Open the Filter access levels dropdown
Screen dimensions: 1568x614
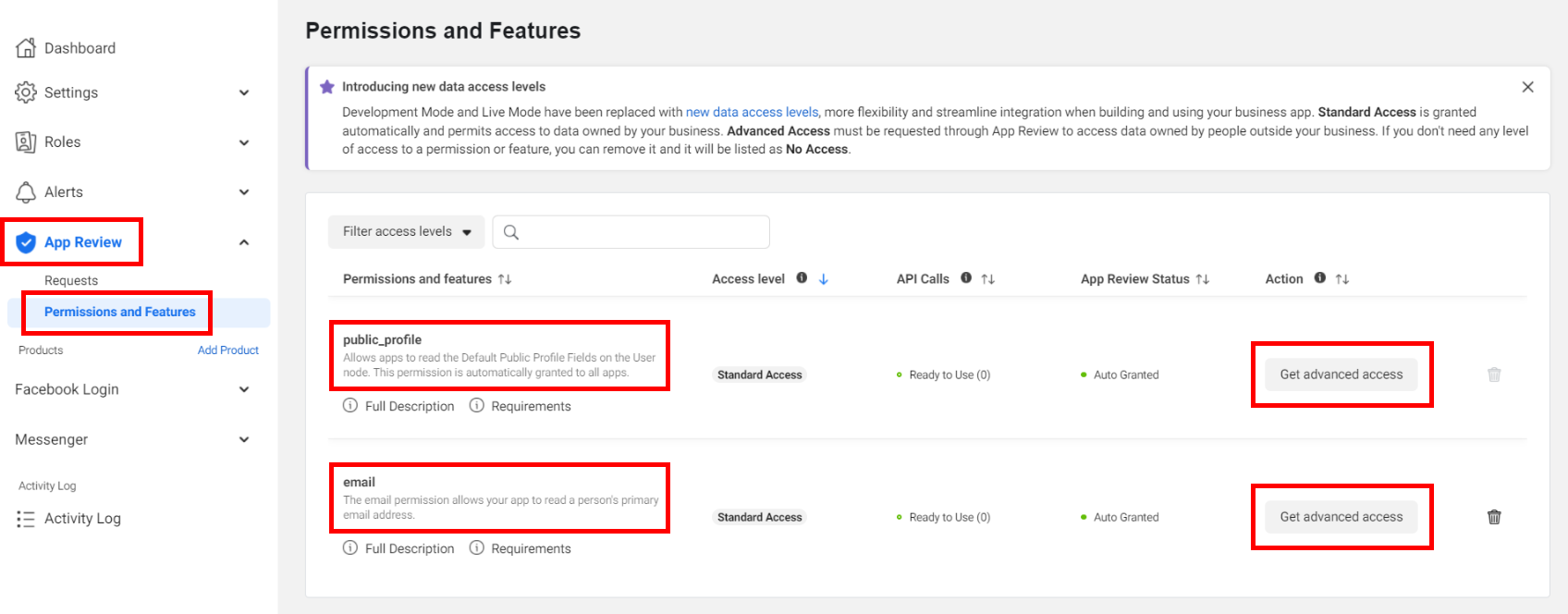point(407,232)
